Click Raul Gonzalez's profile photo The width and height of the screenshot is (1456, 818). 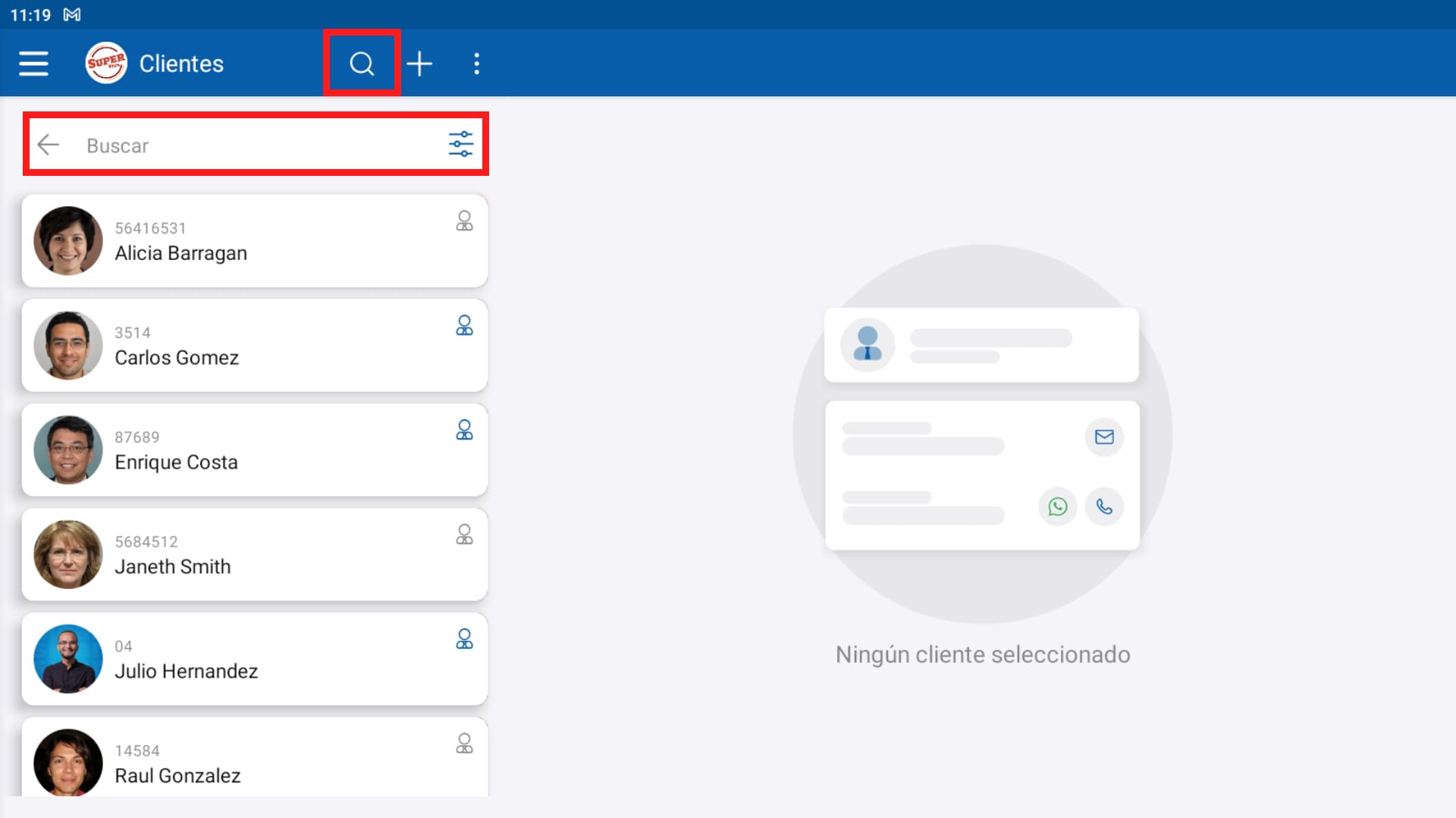pyautogui.click(x=67, y=763)
